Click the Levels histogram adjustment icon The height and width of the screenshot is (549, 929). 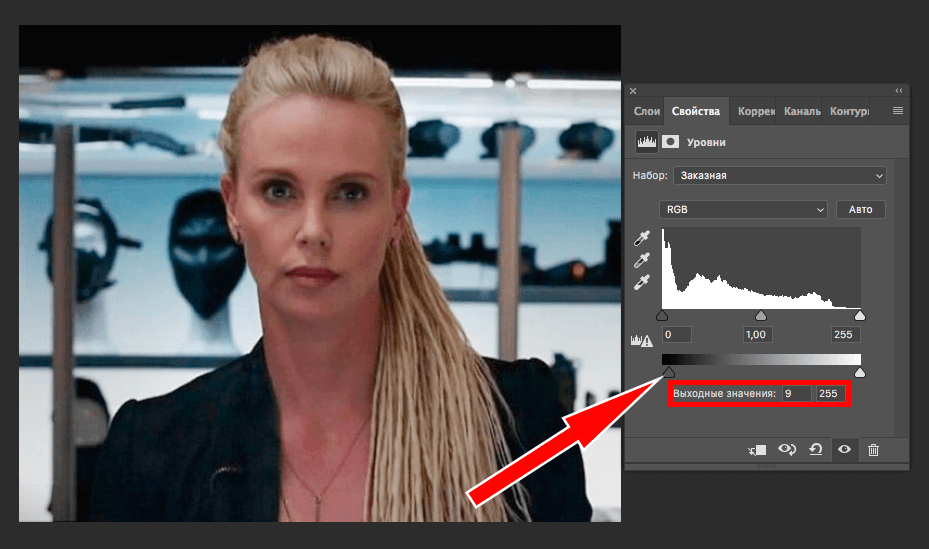point(646,143)
